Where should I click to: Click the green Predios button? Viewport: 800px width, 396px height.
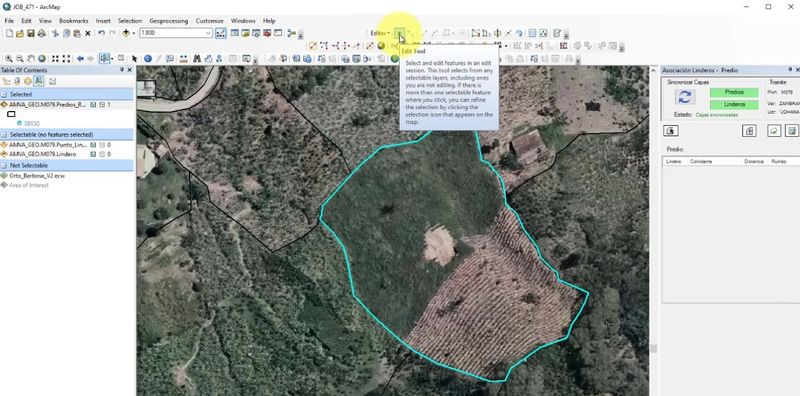click(734, 92)
